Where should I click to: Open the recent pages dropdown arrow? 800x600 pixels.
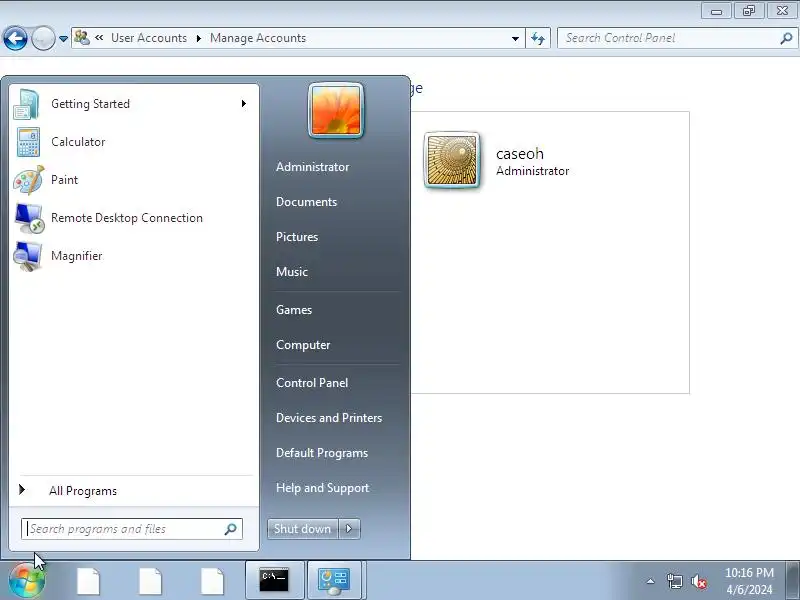63,38
